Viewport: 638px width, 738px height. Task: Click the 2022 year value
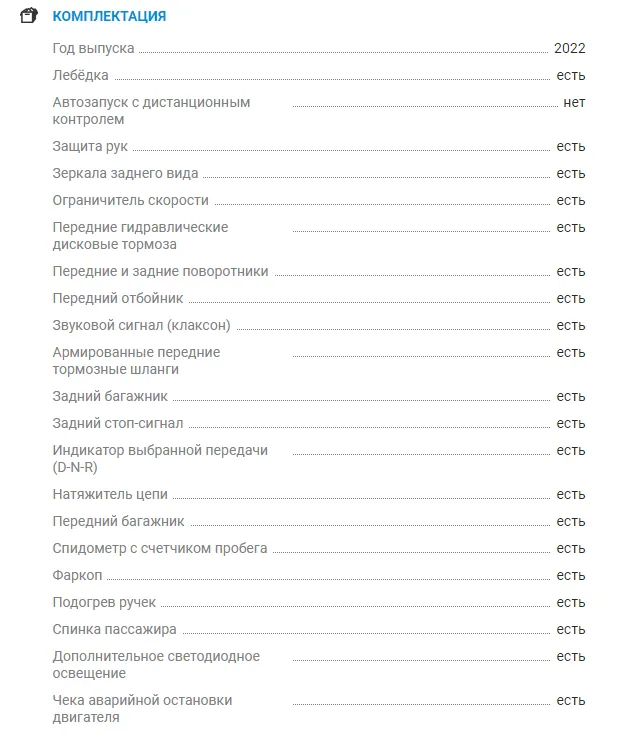coord(569,48)
